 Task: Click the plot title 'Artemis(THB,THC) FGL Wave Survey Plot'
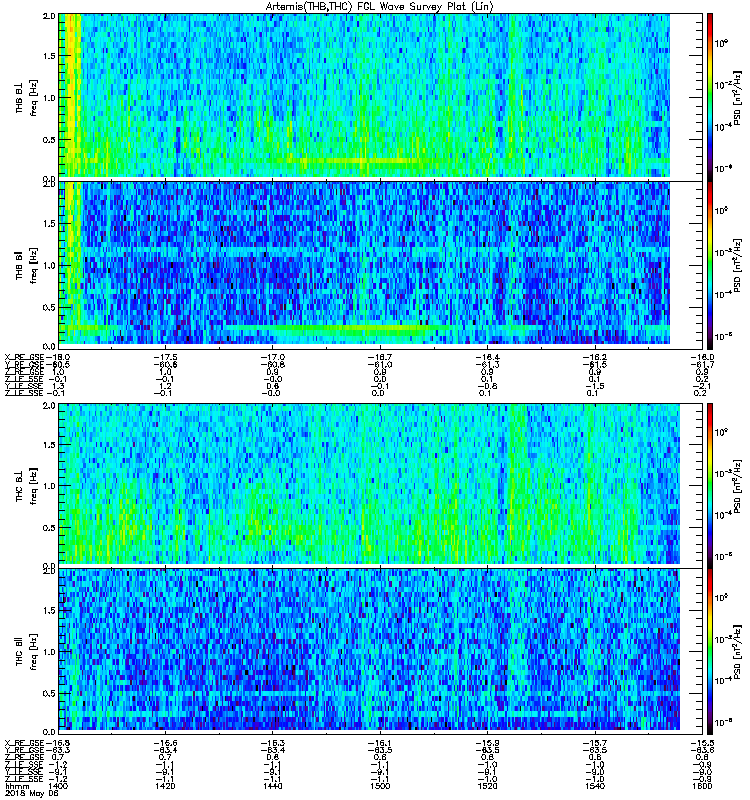pos(380,7)
